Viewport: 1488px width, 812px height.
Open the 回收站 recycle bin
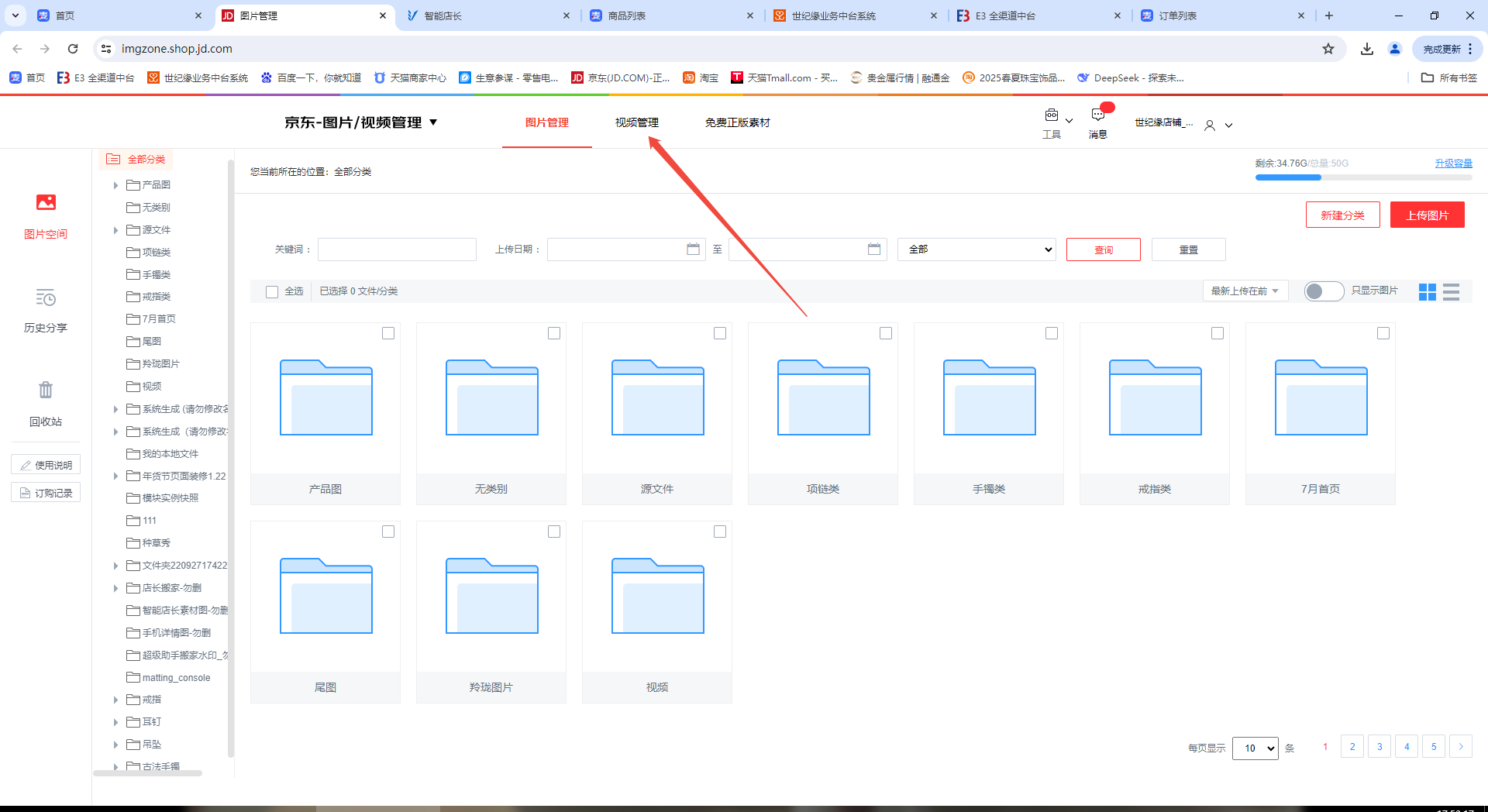pos(46,391)
